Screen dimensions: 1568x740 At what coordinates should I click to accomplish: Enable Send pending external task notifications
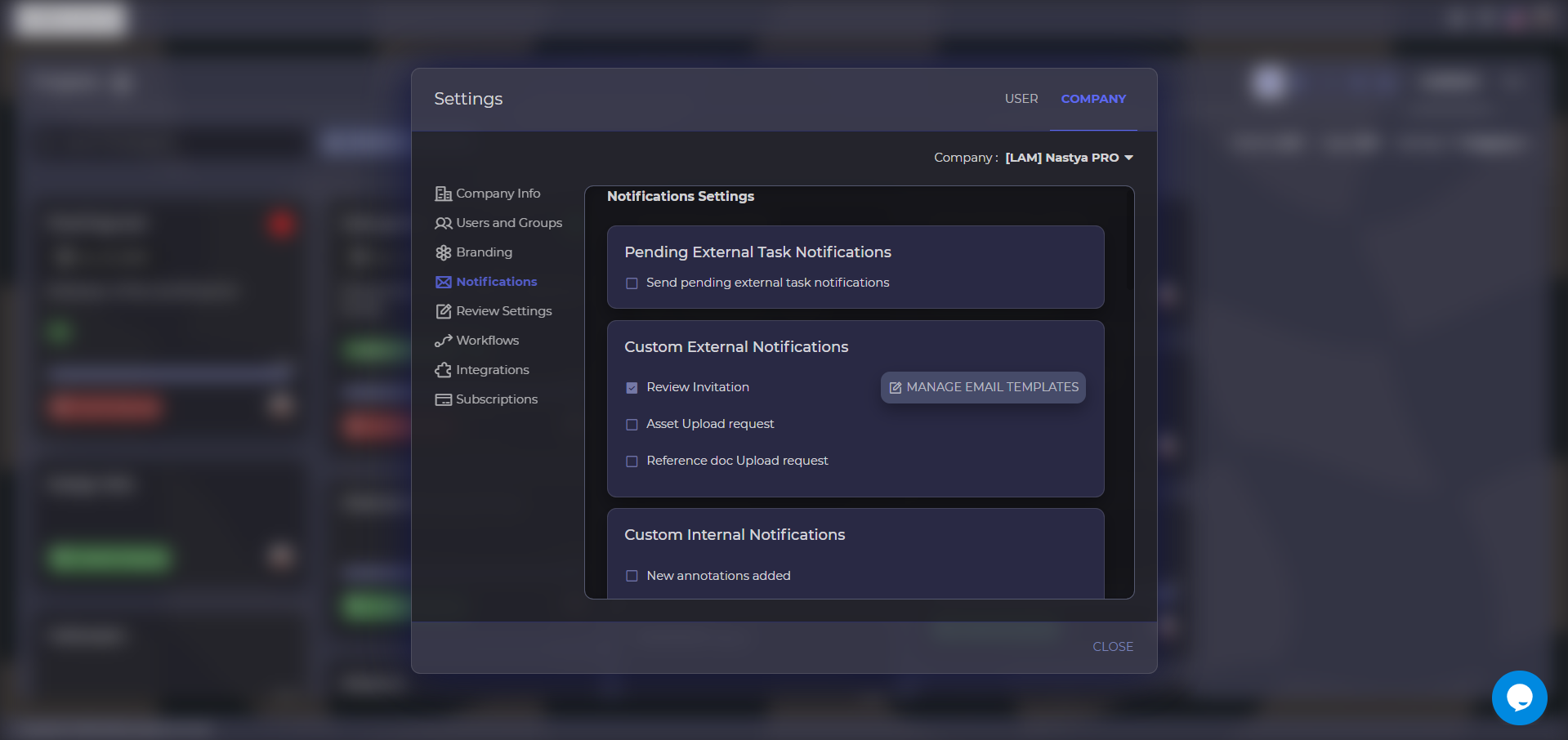coord(632,283)
